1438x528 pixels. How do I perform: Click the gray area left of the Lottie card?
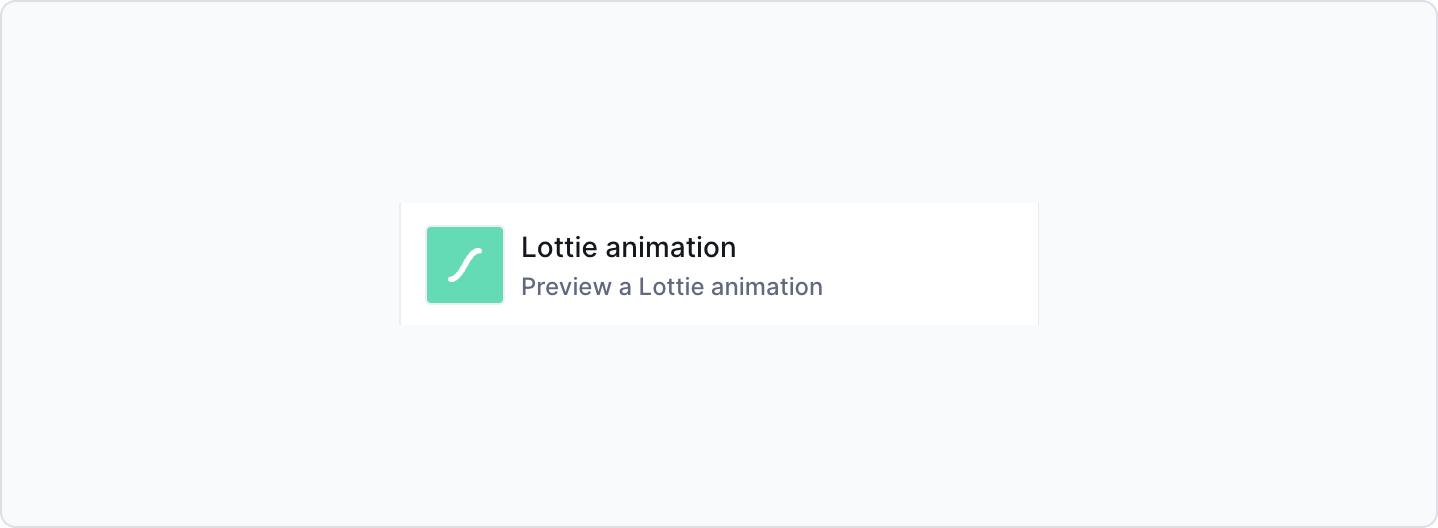click(x=200, y=264)
